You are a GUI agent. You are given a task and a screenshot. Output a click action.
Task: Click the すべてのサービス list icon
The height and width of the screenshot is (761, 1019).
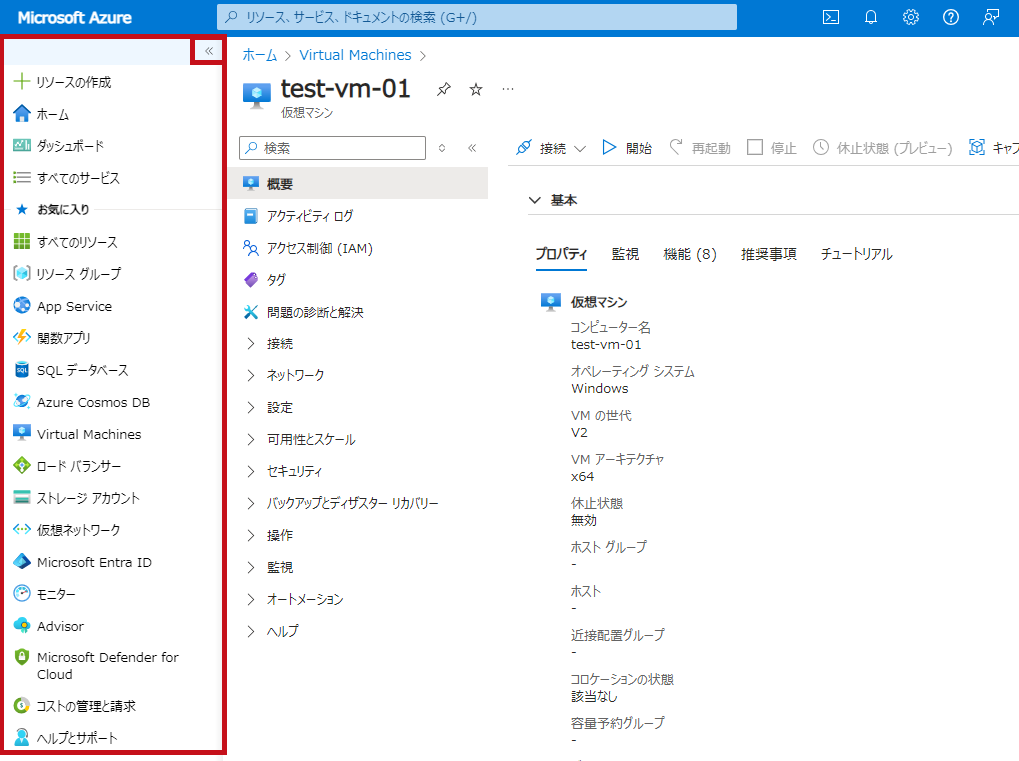tap(22, 177)
